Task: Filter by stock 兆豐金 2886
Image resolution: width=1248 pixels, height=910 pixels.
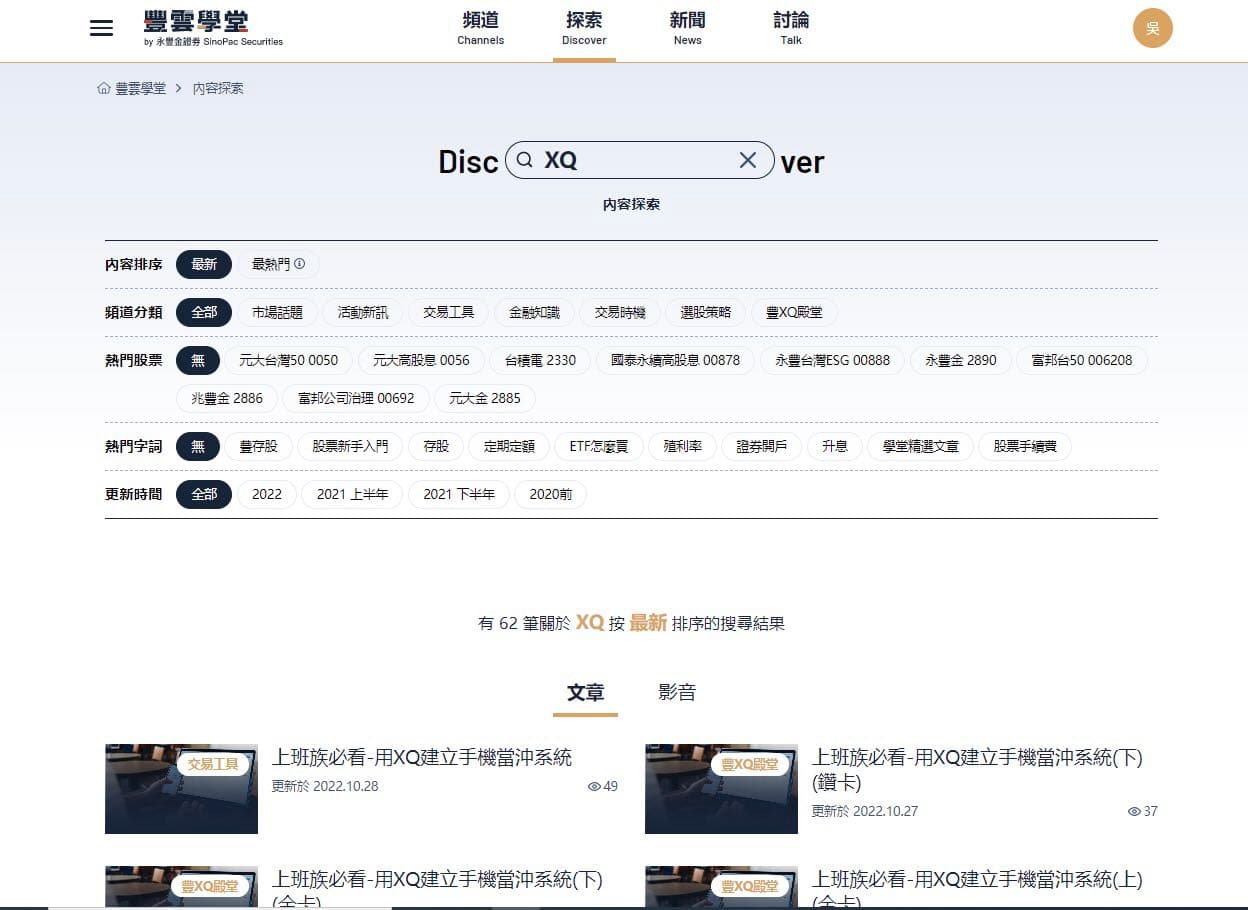Action: (227, 398)
